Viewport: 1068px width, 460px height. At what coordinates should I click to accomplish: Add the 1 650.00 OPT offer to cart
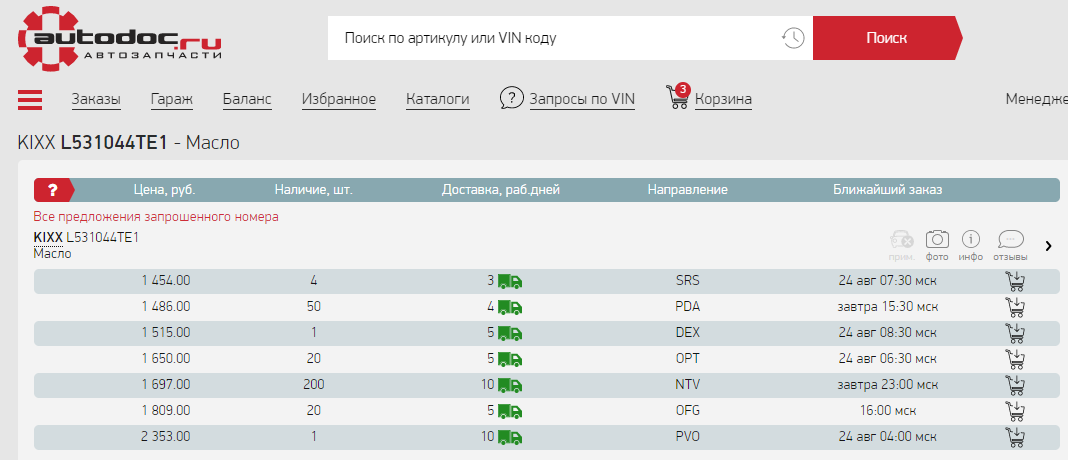[x=1015, y=359]
